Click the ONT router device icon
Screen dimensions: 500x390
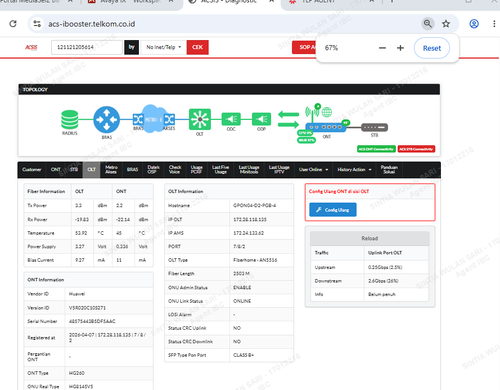[x=326, y=127]
